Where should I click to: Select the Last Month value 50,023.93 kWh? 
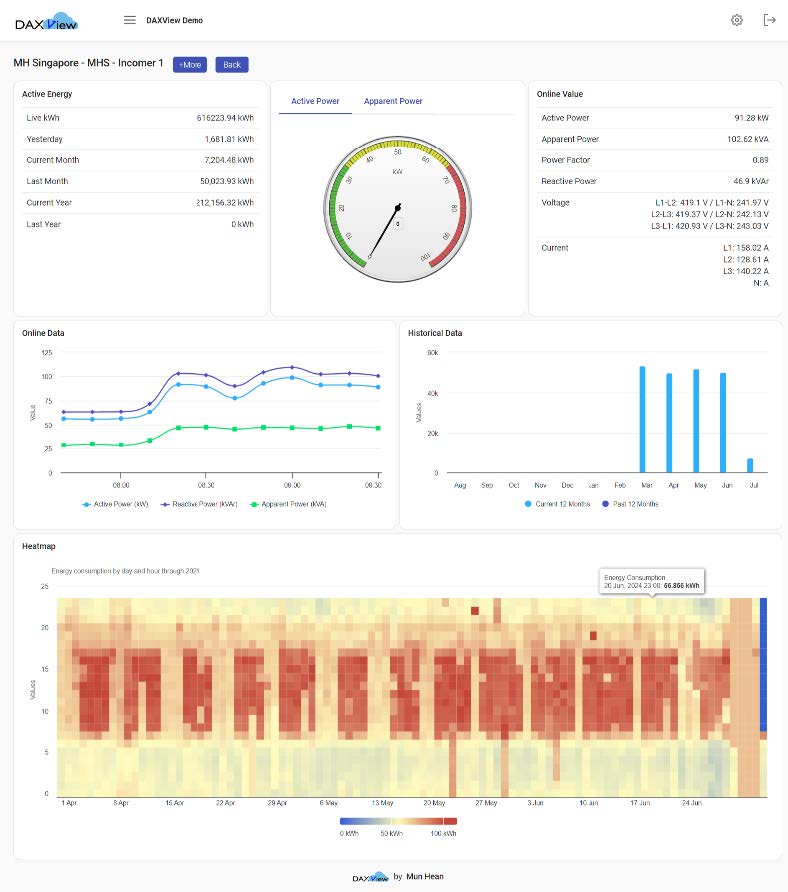(x=227, y=181)
